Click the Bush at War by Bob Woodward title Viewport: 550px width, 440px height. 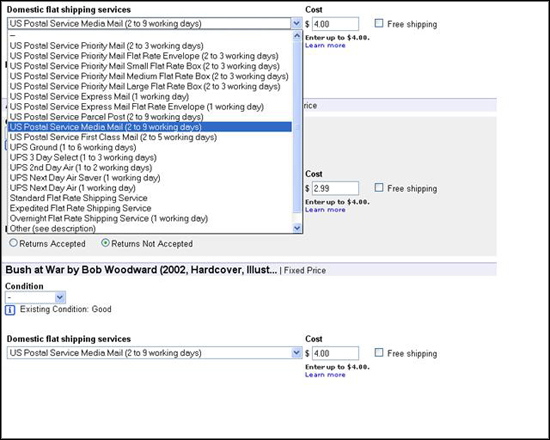click(x=141, y=270)
